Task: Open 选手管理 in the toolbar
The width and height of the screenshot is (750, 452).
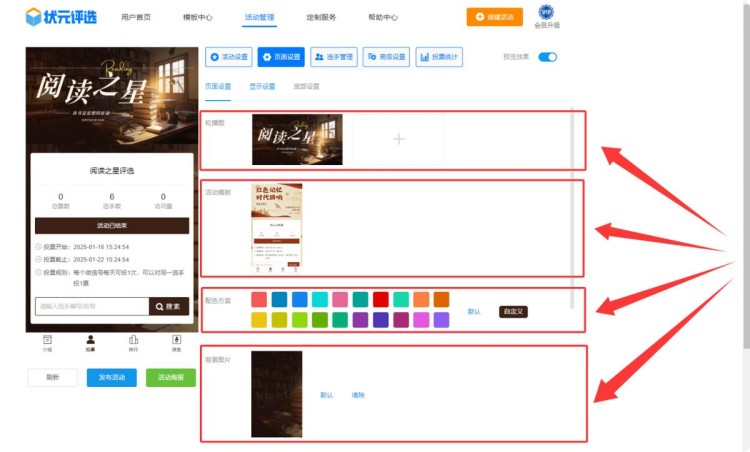Action: click(333, 57)
